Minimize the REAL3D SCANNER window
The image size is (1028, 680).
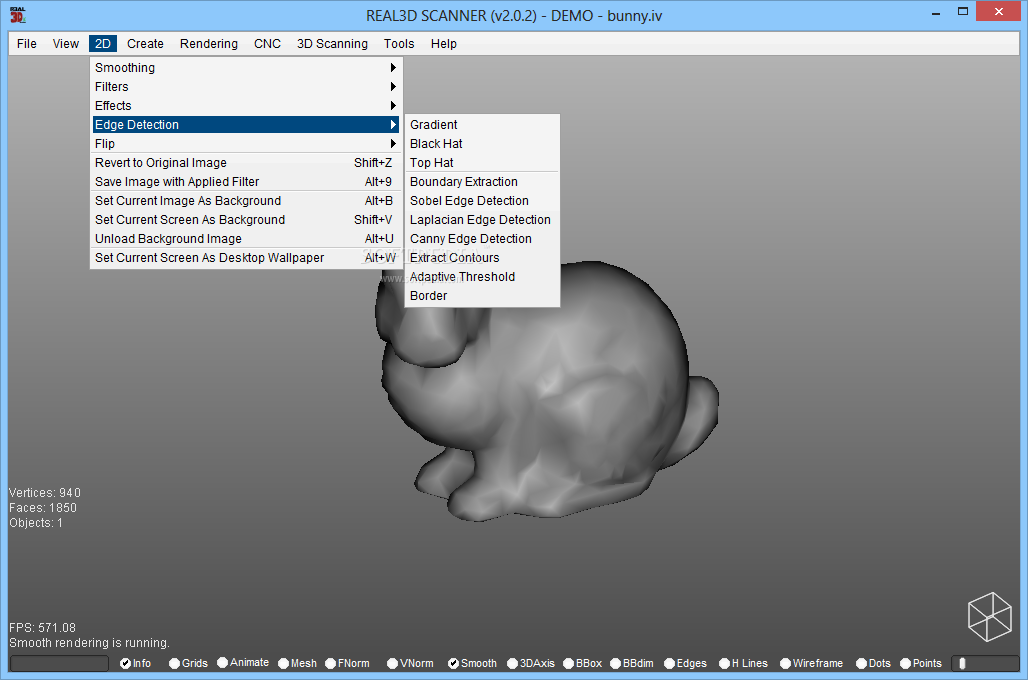(x=936, y=12)
